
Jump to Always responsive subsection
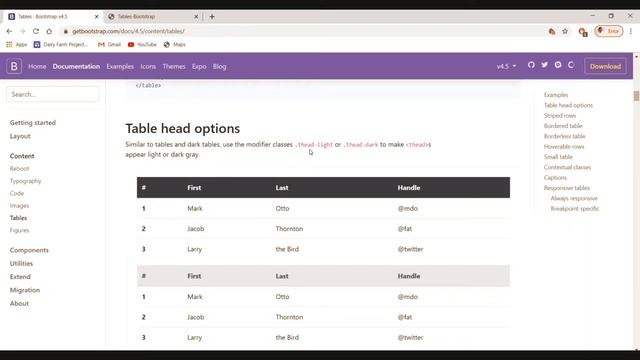574,198
